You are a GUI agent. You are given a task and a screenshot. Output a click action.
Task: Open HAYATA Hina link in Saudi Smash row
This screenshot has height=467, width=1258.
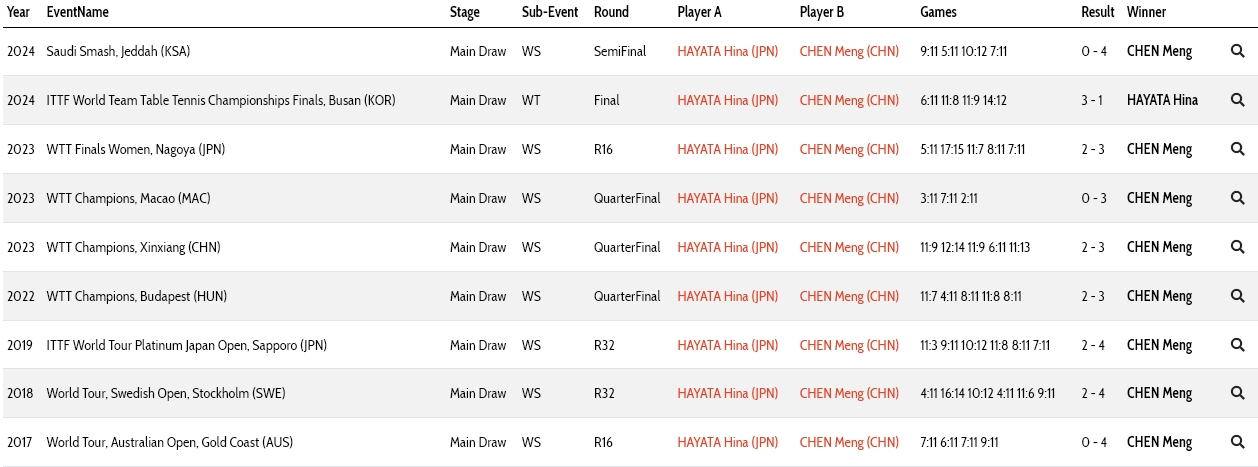click(727, 51)
